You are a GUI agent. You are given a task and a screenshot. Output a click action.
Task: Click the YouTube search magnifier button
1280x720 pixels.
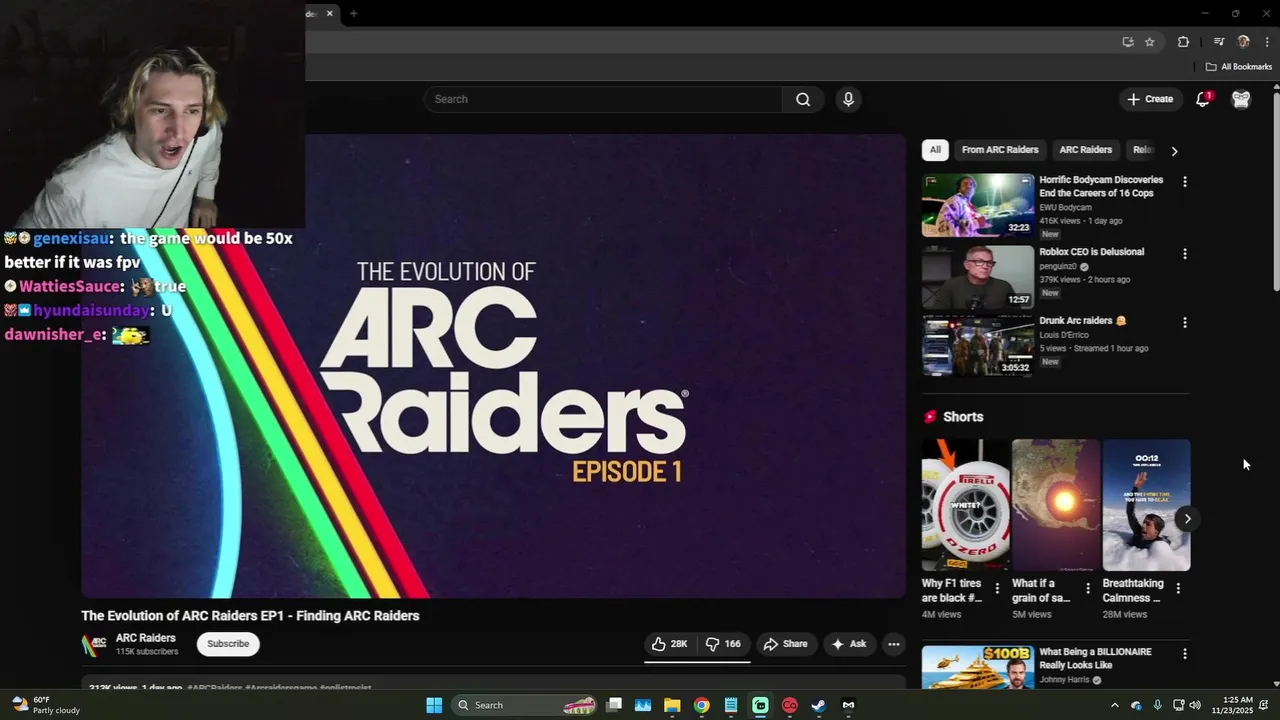pyautogui.click(x=803, y=99)
